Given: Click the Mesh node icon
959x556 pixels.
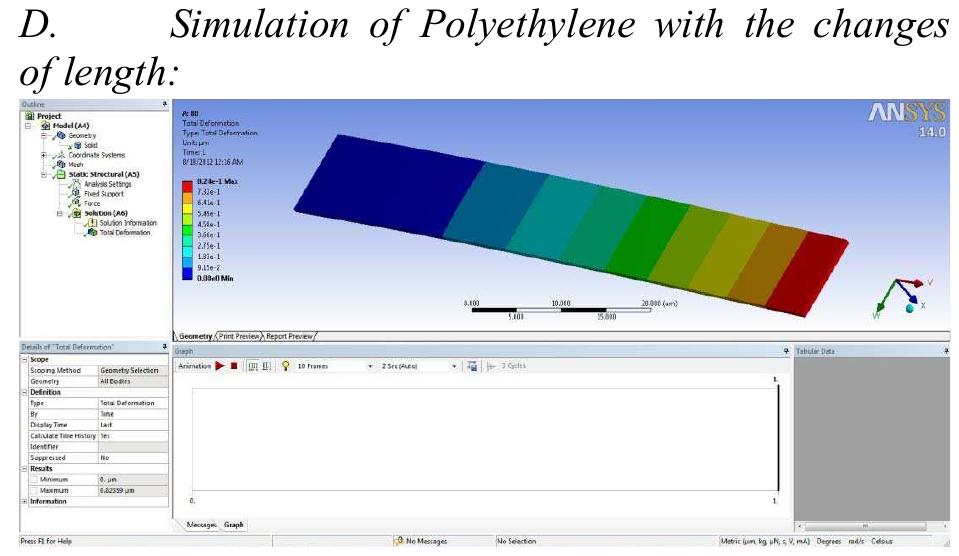Looking at the screenshot, I should (x=61, y=165).
